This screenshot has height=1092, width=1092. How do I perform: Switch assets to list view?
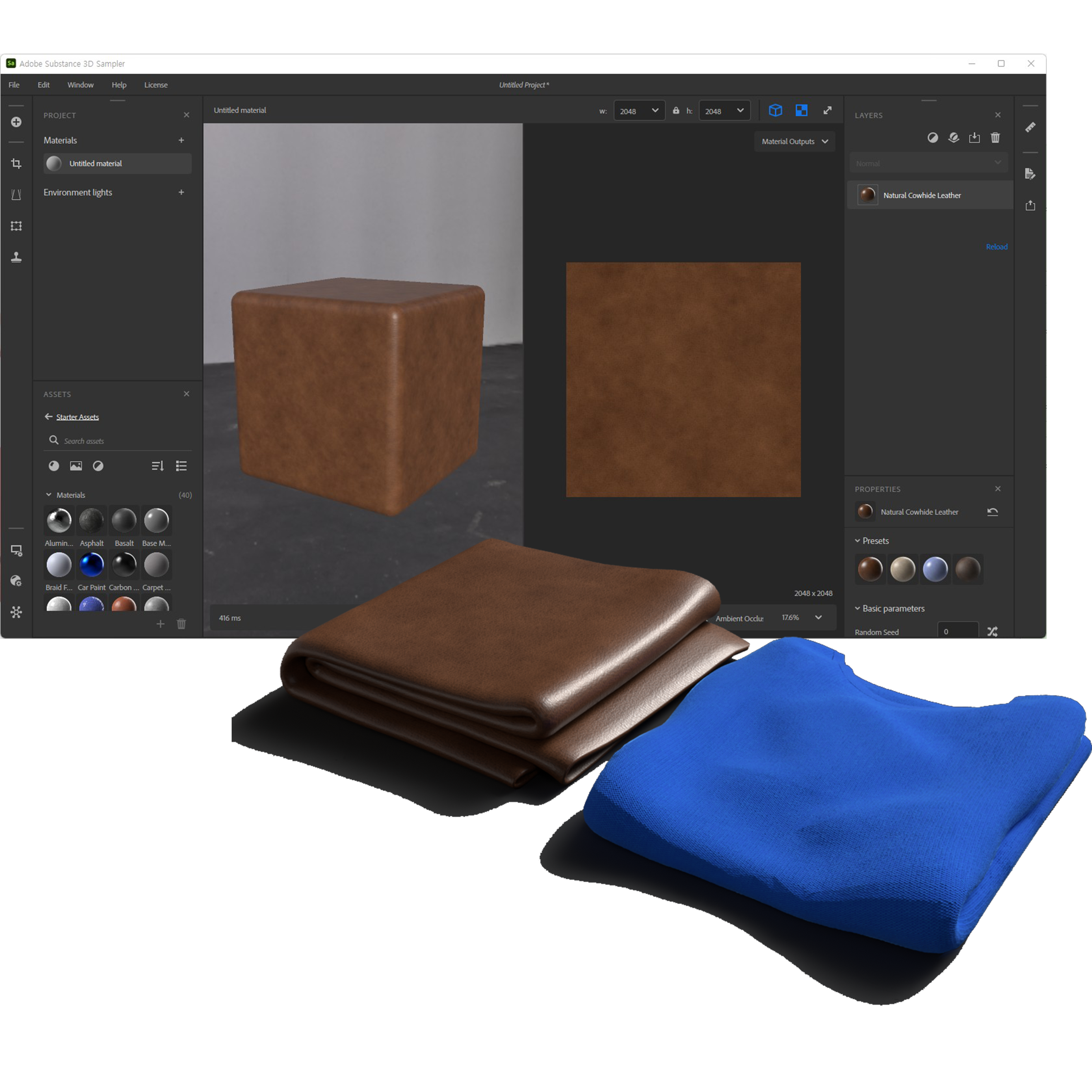point(181,466)
